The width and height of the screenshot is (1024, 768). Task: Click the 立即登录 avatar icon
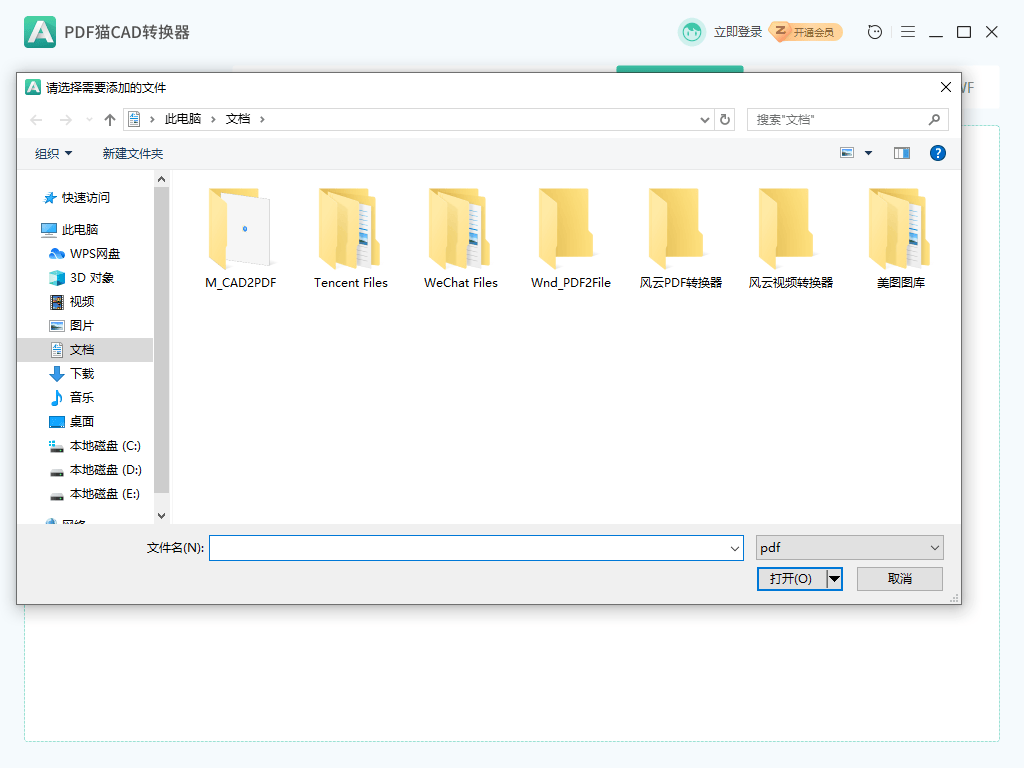(692, 32)
